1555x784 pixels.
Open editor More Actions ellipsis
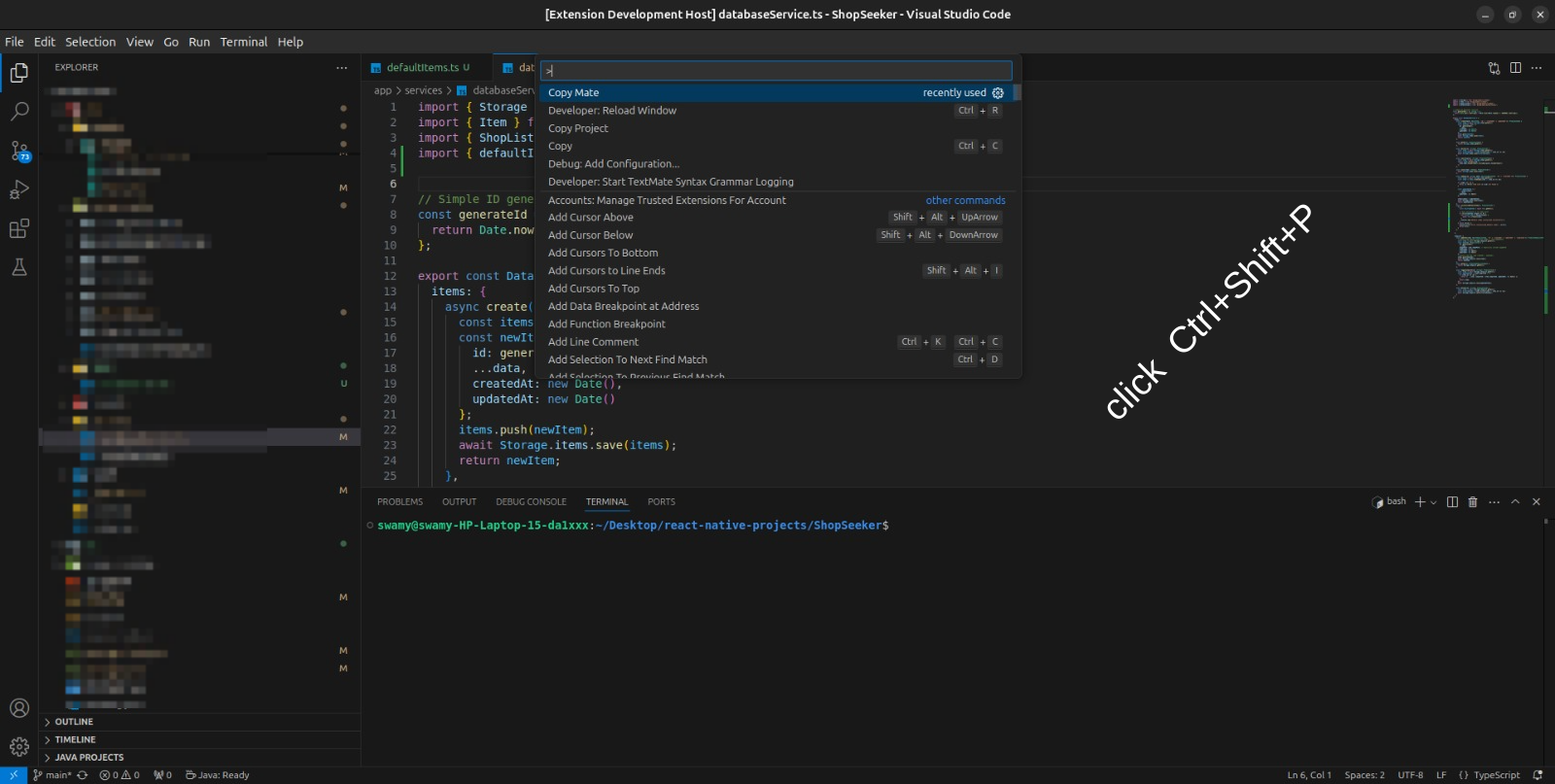pos(1537,68)
